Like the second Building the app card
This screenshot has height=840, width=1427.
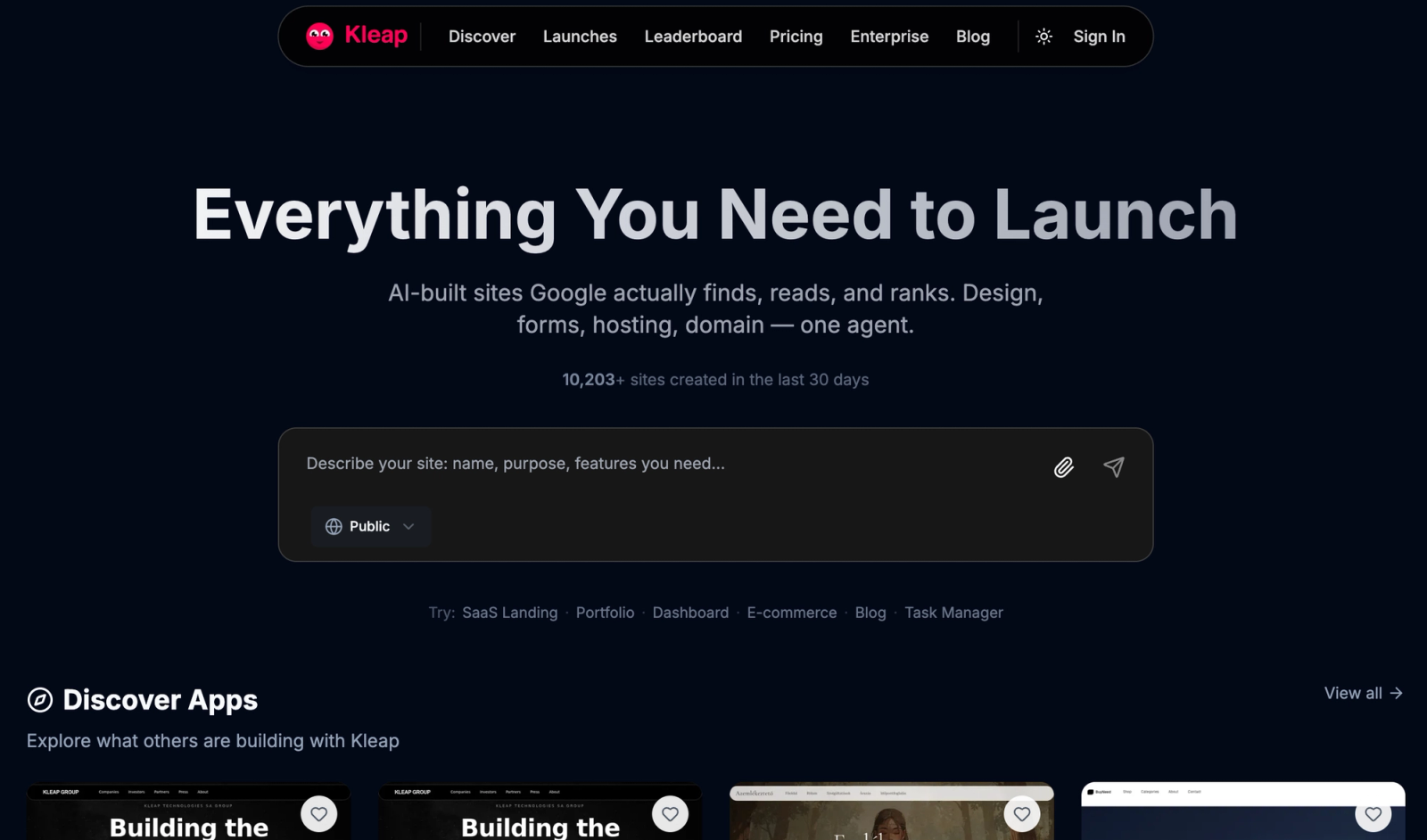coord(670,813)
